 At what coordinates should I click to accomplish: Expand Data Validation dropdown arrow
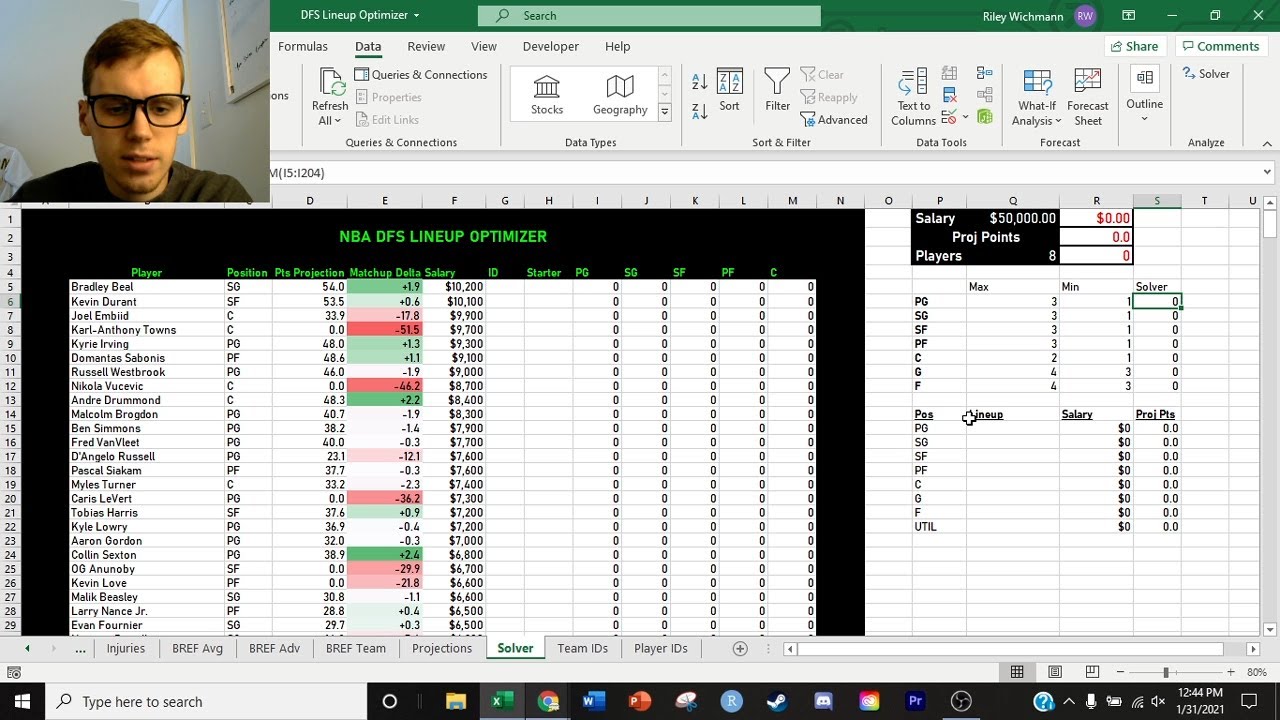(965, 118)
